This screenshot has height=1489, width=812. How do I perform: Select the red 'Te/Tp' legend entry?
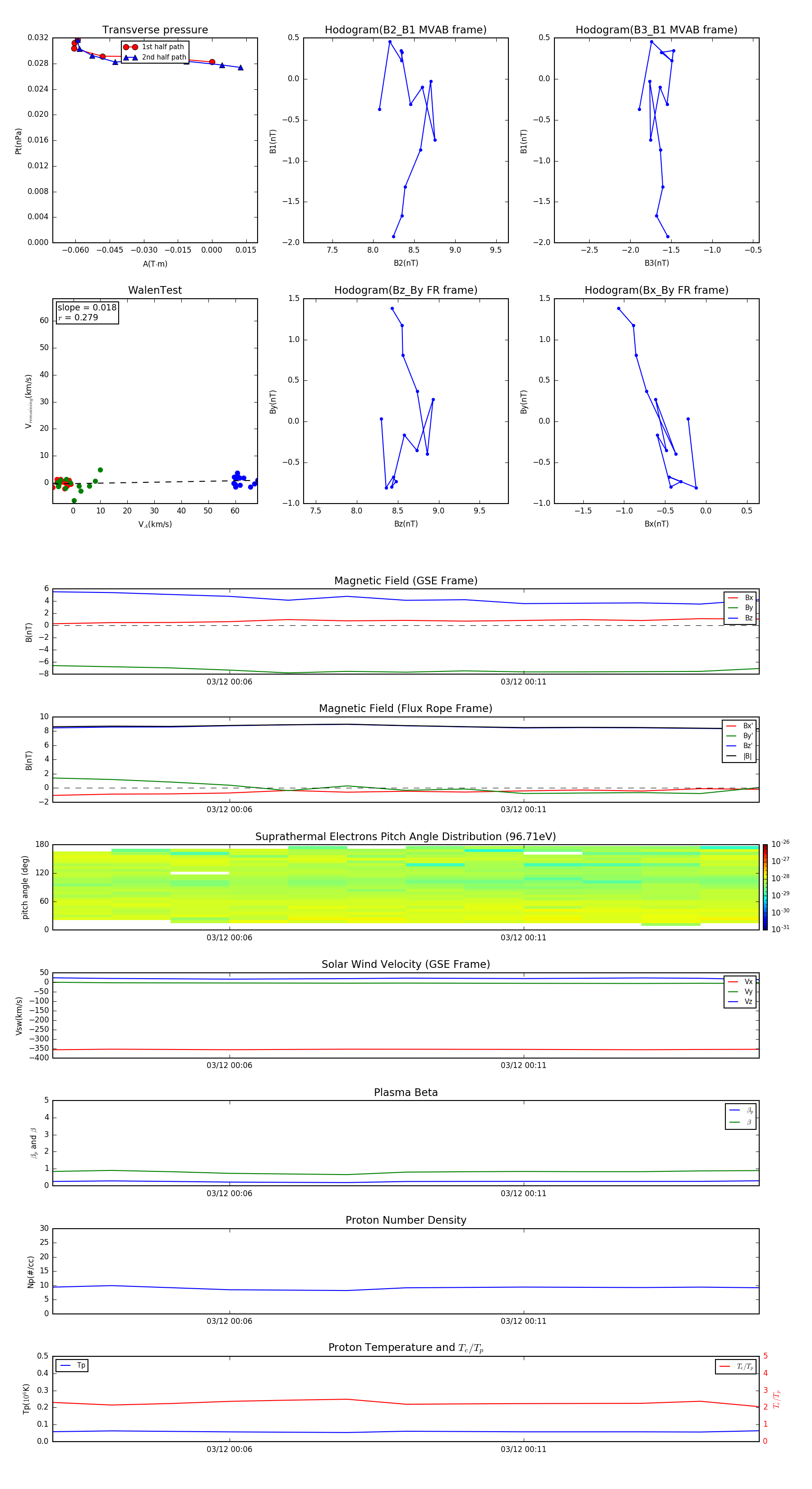coord(736,1366)
